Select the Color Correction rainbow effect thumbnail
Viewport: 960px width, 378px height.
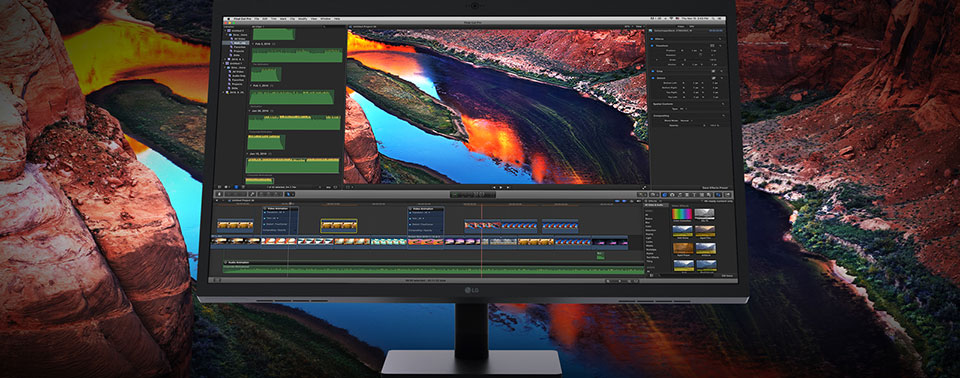click(682, 214)
